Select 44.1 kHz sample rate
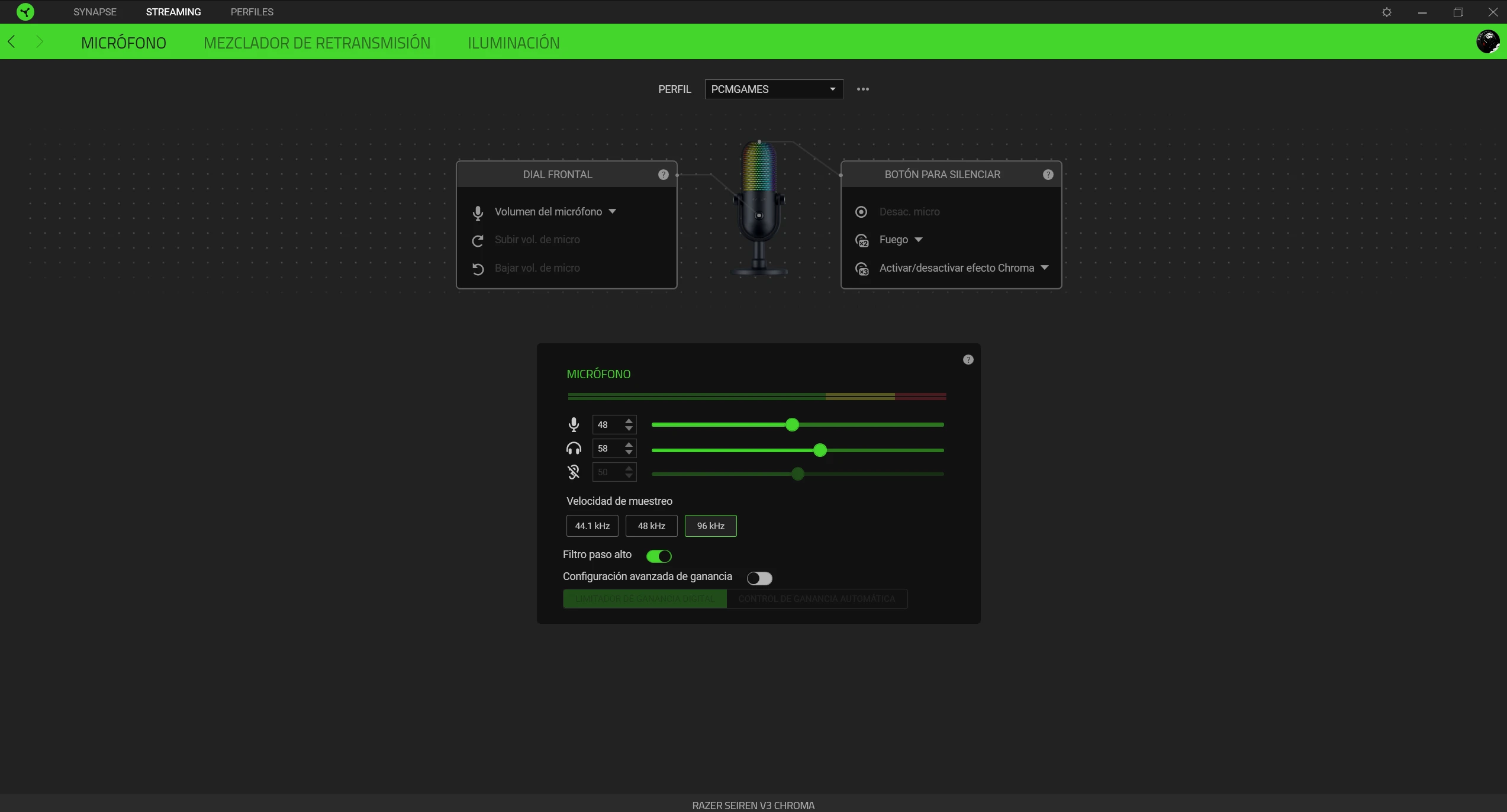The width and height of the screenshot is (1507, 812). [592, 526]
